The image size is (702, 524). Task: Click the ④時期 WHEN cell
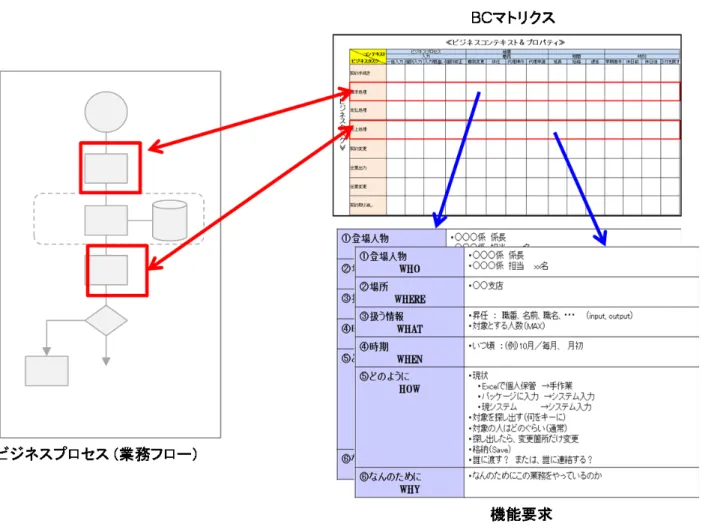tap(410, 352)
